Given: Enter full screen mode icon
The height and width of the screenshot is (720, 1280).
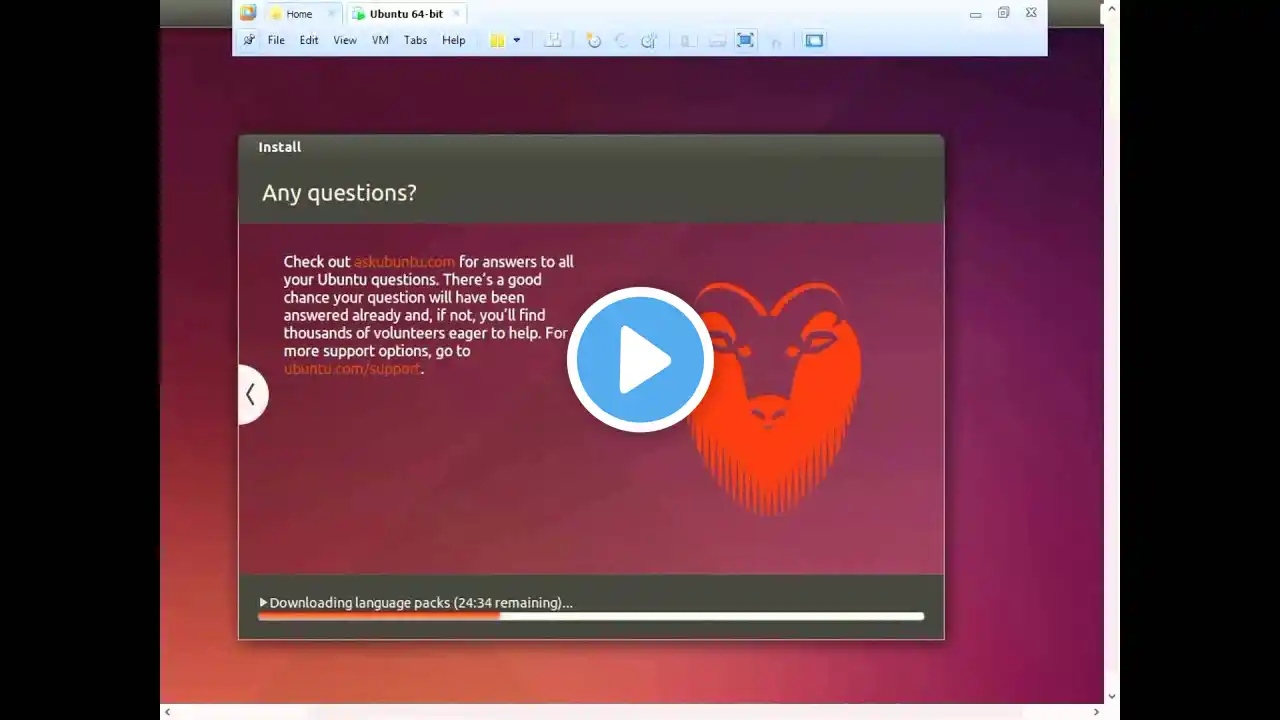Looking at the screenshot, I should (x=745, y=40).
